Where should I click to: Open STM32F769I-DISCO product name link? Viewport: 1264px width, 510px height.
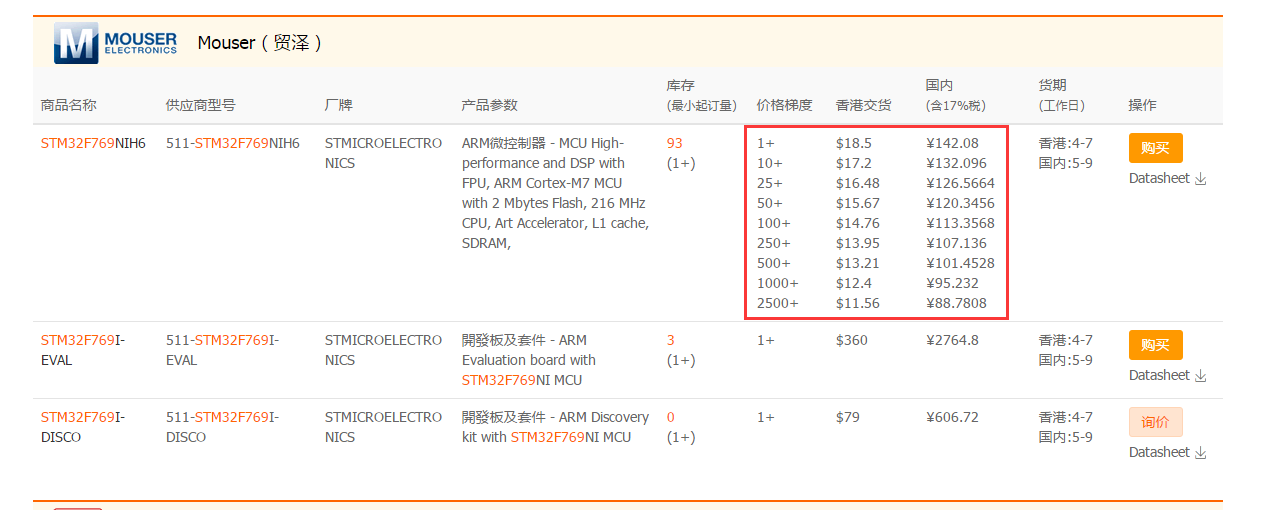tap(83, 427)
